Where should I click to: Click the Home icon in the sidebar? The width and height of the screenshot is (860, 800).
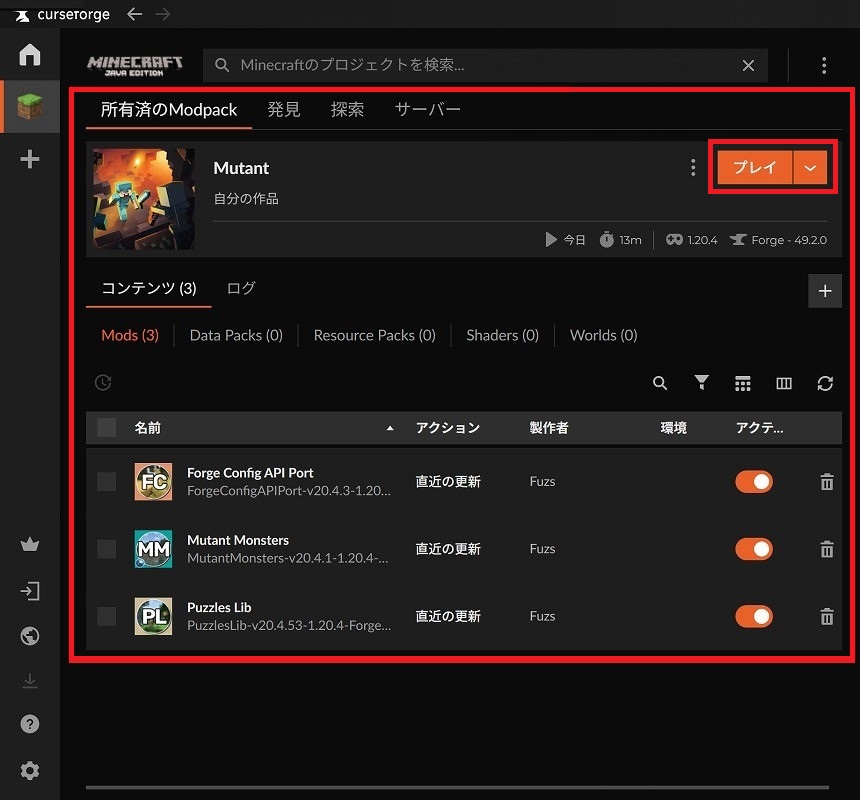click(x=30, y=54)
